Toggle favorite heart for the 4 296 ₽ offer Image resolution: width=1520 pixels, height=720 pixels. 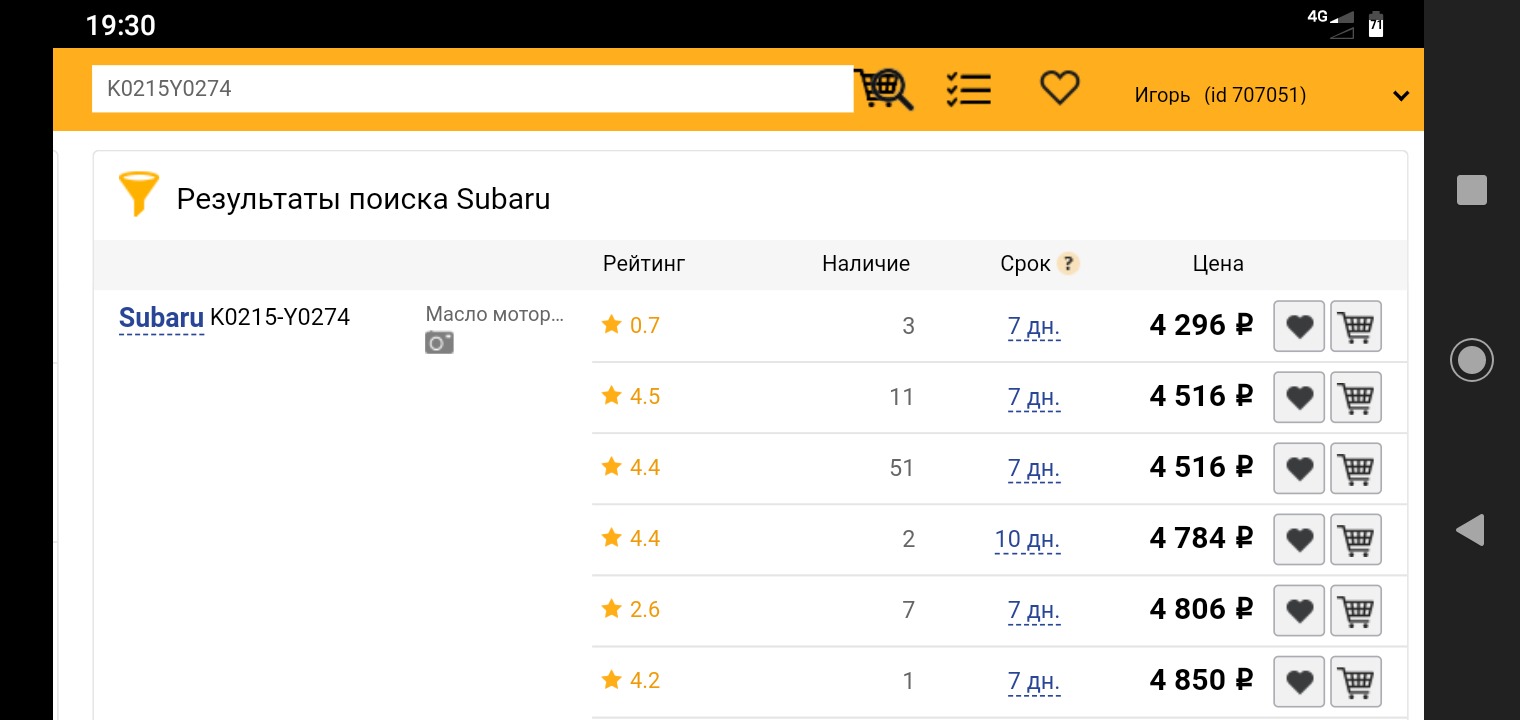point(1299,326)
